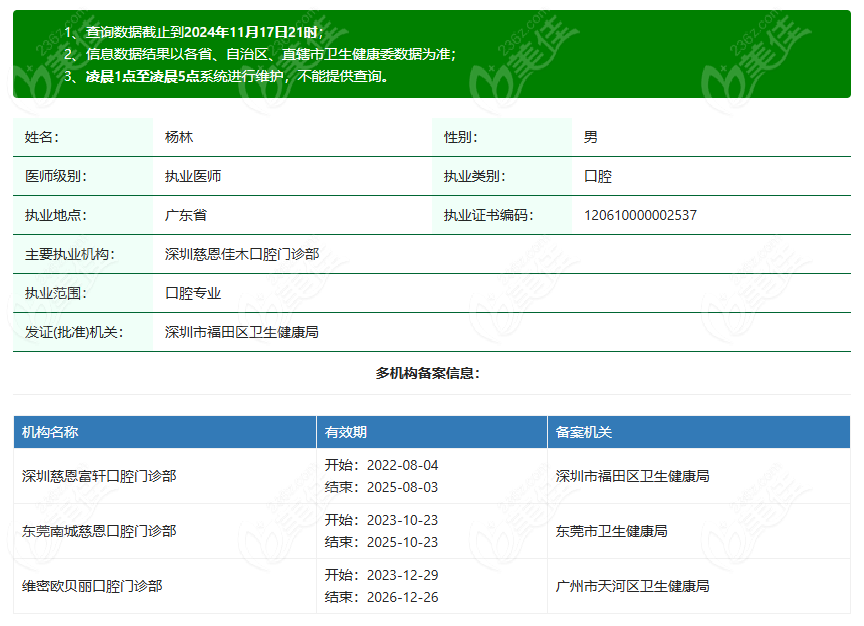864x626 pixels.
Task: Click 深圳慈恩富轩口腔门诊部 in the table
Action: (x=99, y=476)
